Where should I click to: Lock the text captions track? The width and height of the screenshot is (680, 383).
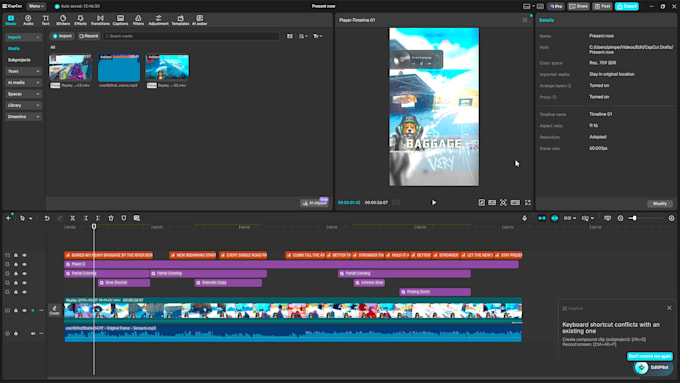pyautogui.click(x=16, y=255)
